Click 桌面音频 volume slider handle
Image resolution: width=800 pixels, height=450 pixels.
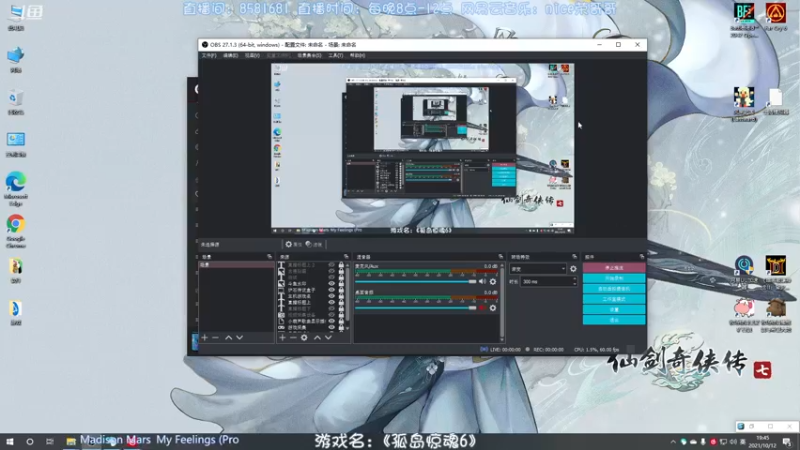pyautogui.click(x=472, y=308)
